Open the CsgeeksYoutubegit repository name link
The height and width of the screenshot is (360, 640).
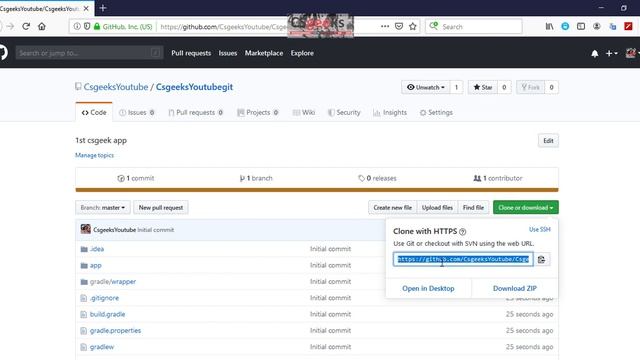[194, 87]
